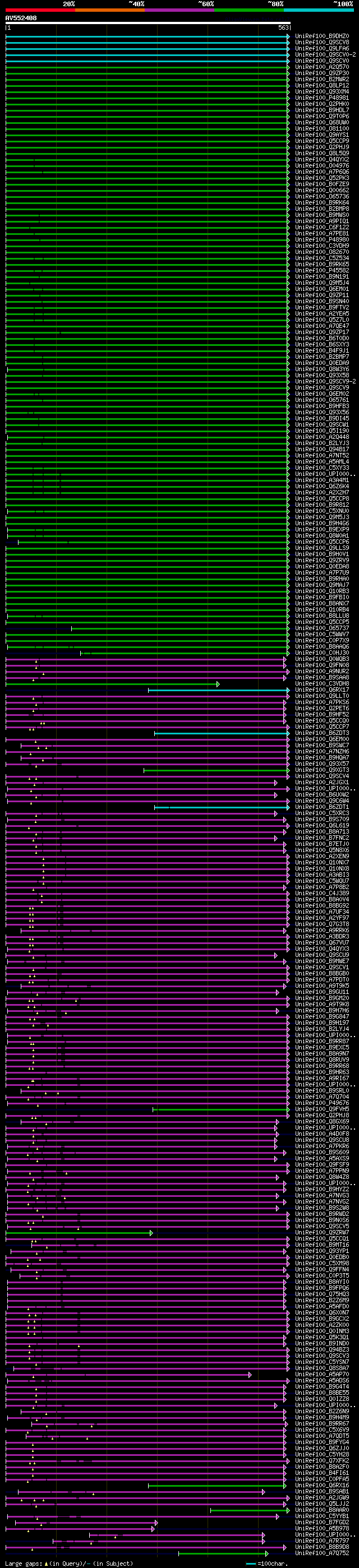The height and width of the screenshot is (1568, 359).
Task: Select label UniRef100_A2JGW9
Action: tap(323, 1498)
